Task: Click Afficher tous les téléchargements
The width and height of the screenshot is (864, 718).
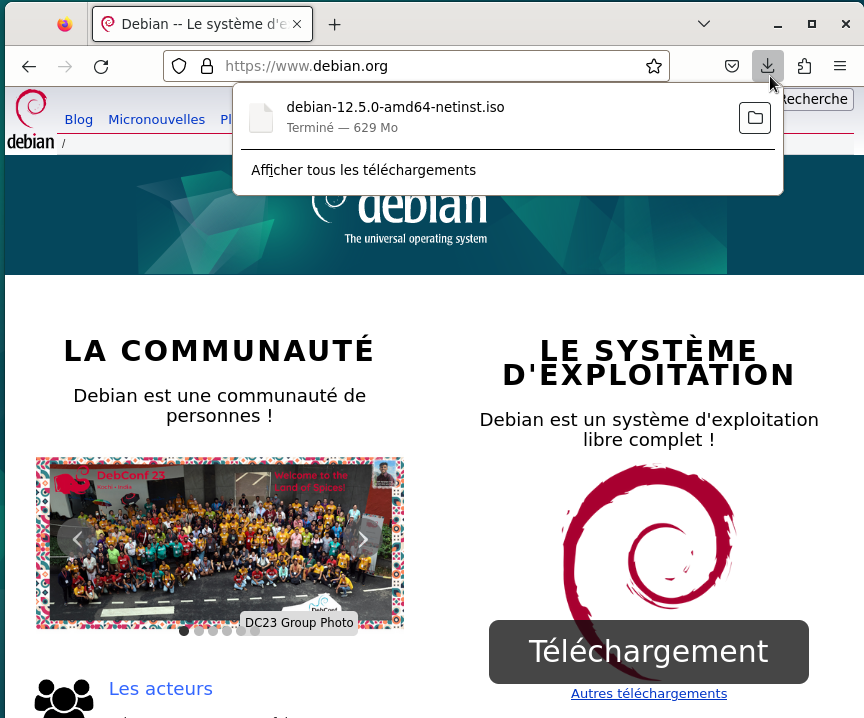Action: pos(363,170)
